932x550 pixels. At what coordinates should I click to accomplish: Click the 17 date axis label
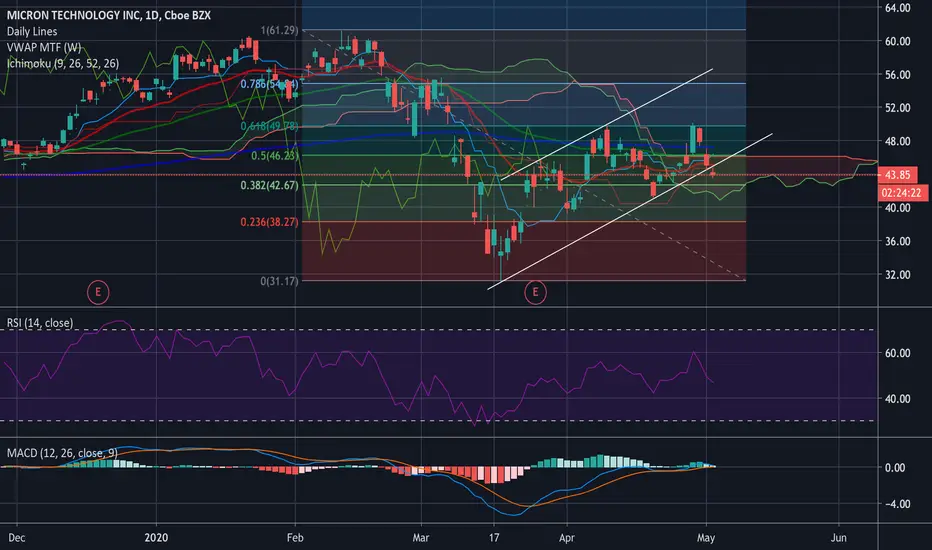[494, 538]
